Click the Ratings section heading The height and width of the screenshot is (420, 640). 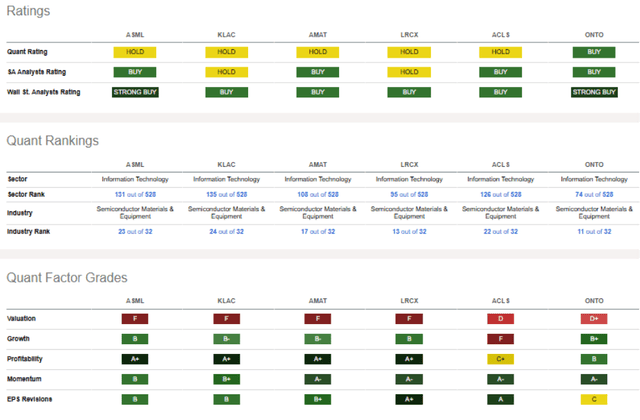(28, 11)
